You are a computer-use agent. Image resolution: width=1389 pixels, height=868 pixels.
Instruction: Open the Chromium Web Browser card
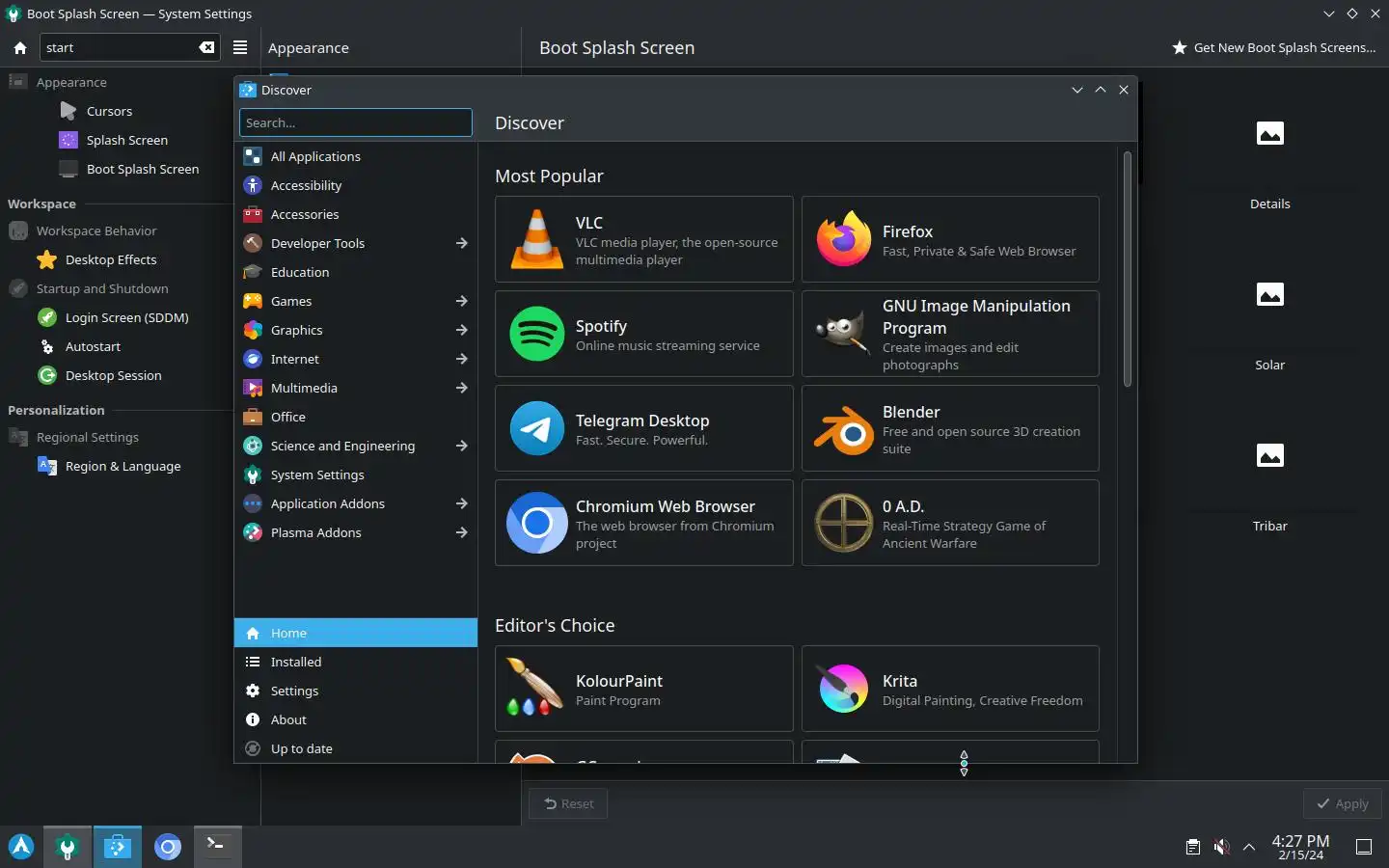click(644, 523)
